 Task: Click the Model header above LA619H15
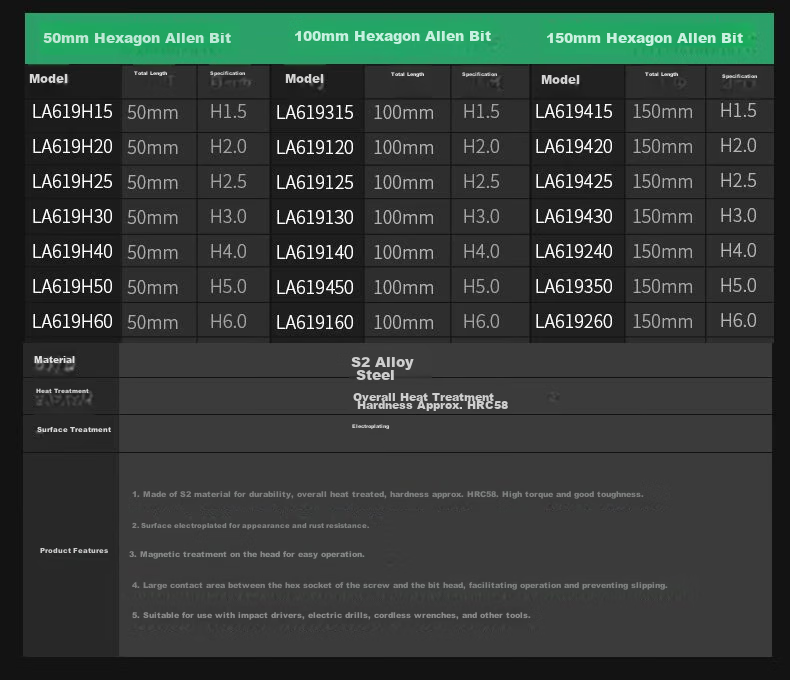(x=48, y=79)
